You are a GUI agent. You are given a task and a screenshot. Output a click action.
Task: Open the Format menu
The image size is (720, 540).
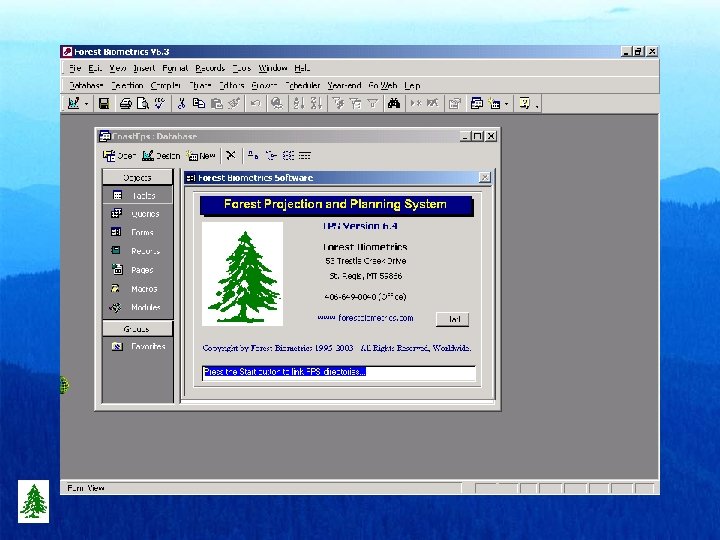tap(175, 68)
